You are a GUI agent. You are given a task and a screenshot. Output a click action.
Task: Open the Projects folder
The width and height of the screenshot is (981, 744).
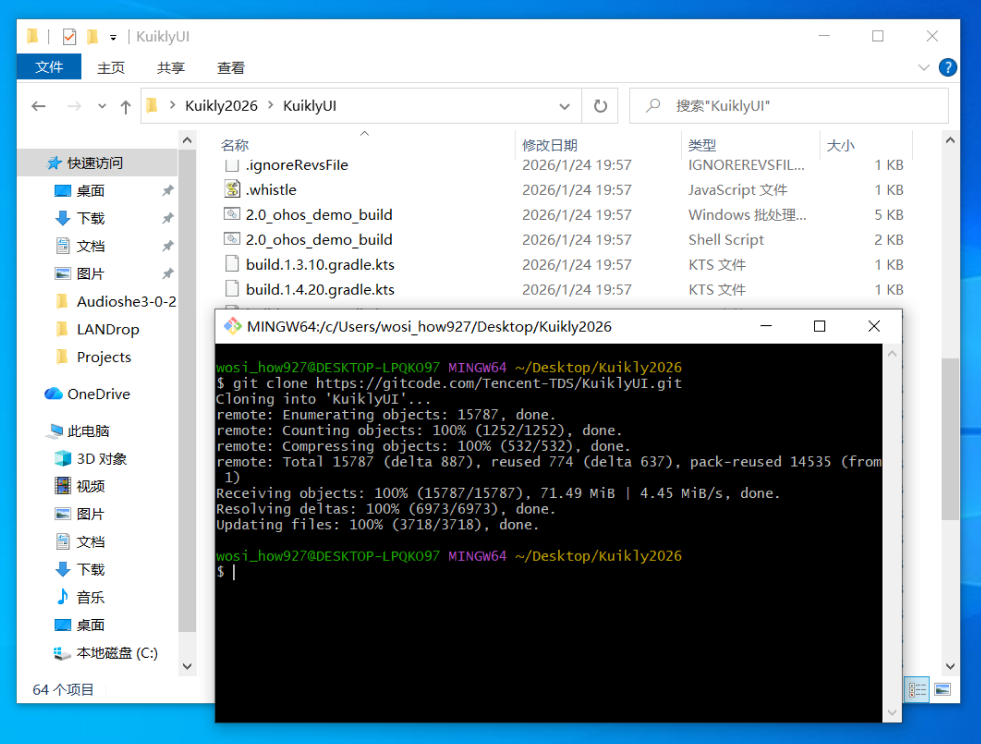[x=104, y=357]
